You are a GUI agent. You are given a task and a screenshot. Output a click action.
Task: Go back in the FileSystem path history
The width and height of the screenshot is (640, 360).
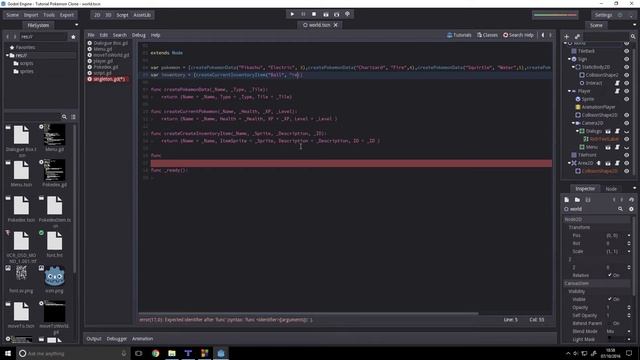tap(7, 37)
